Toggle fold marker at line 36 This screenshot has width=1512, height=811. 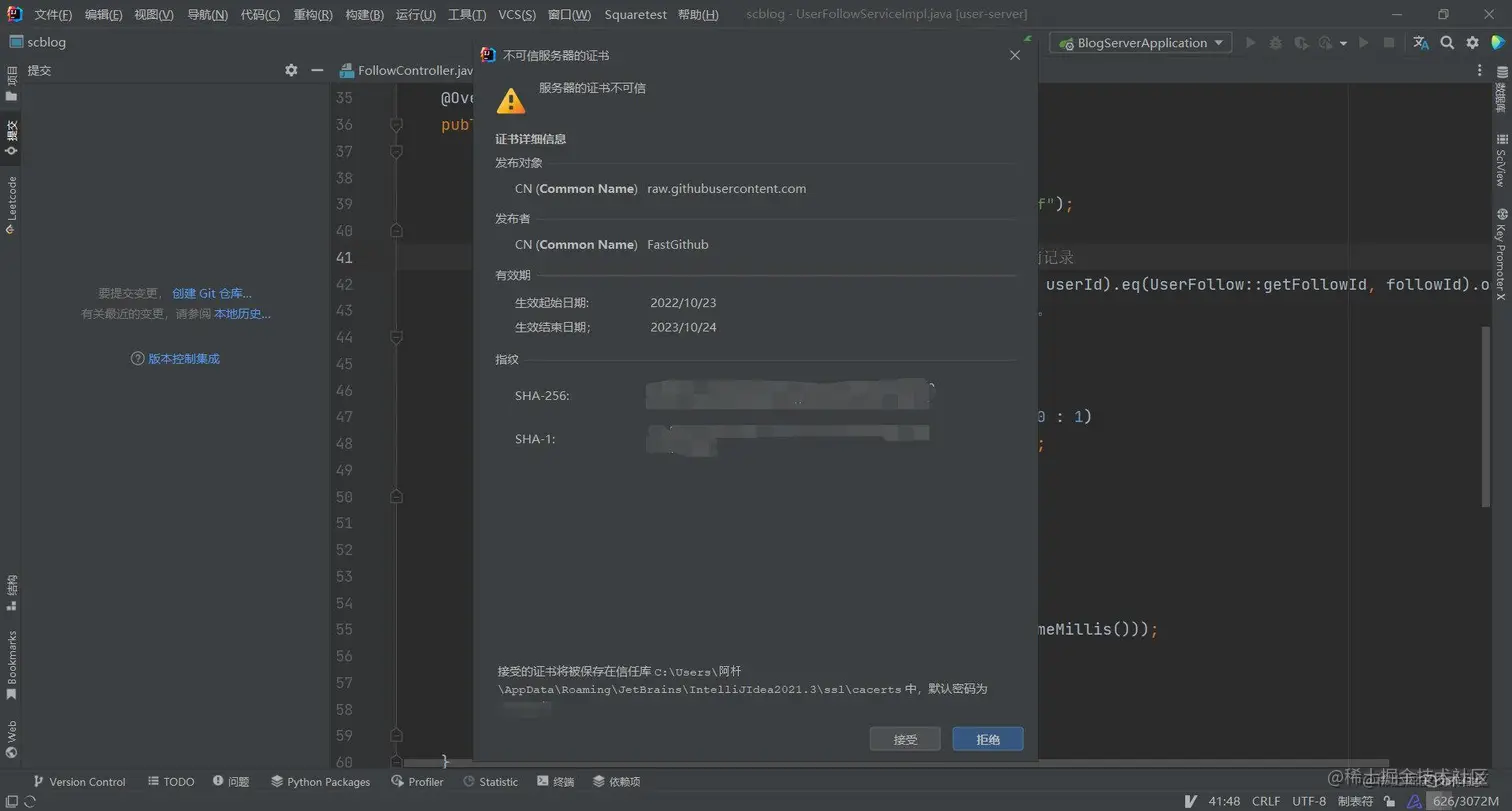click(x=396, y=124)
